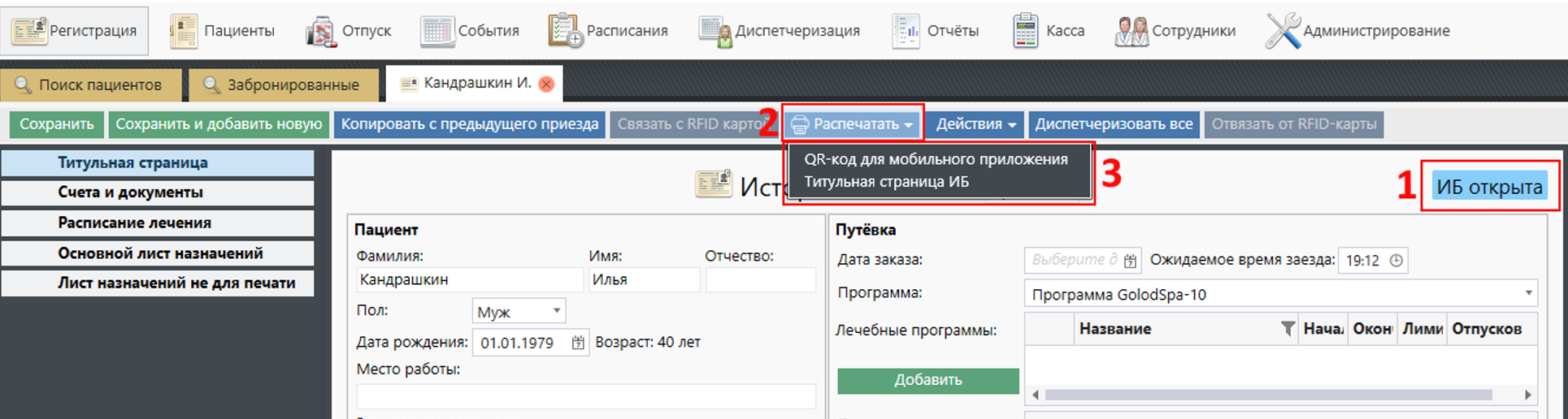Open the Регистрация module icon

pos(29,31)
